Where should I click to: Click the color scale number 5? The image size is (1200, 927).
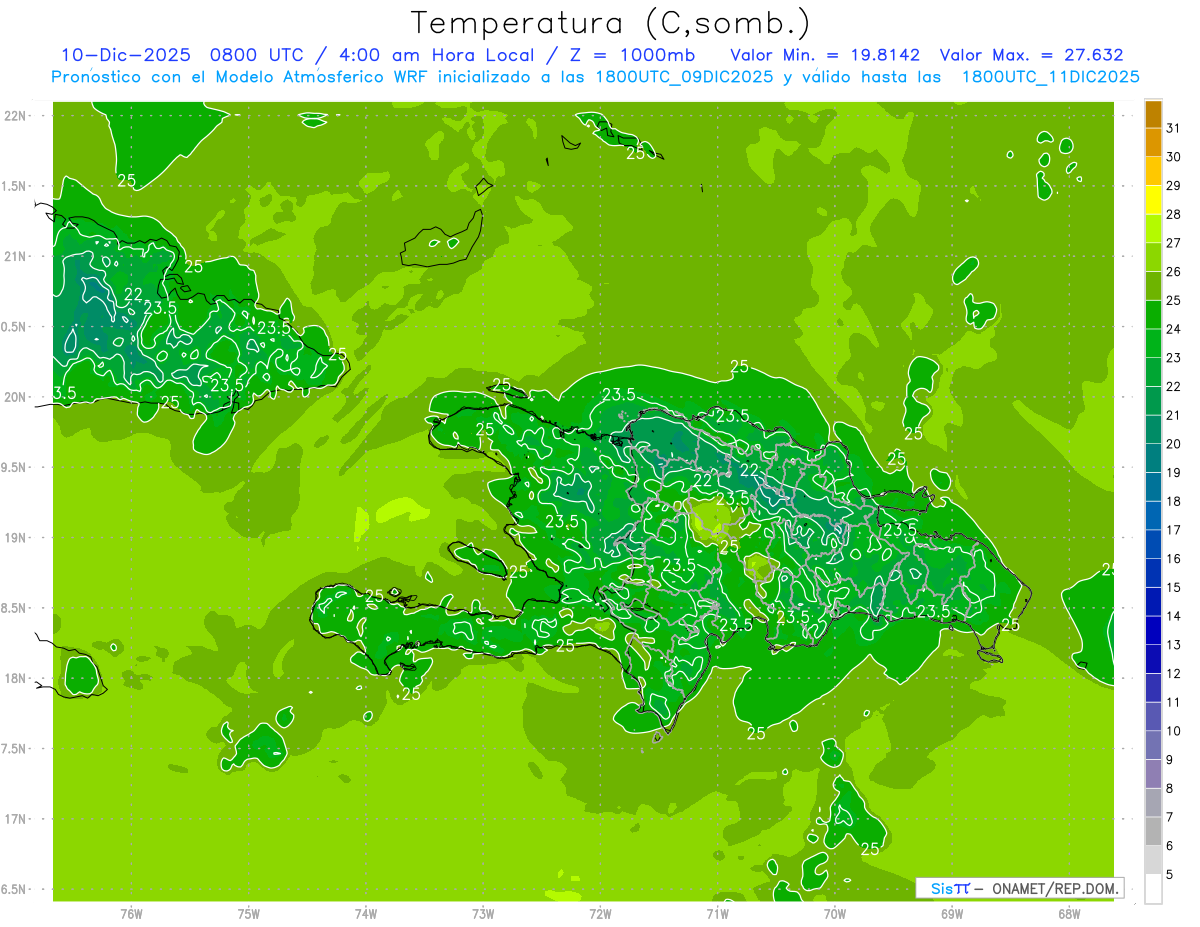pos(1169,875)
